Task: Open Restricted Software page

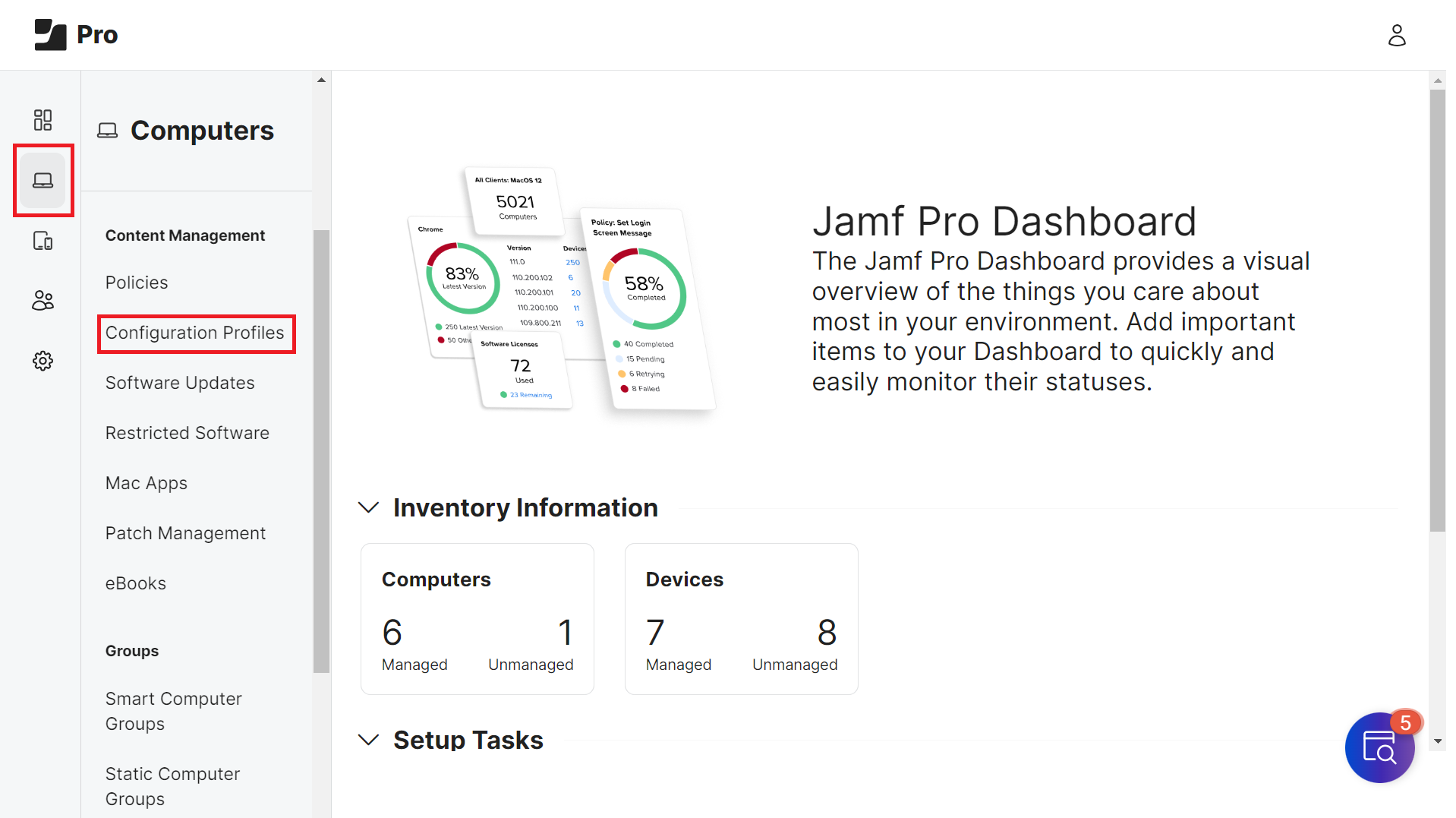Action: point(188,433)
